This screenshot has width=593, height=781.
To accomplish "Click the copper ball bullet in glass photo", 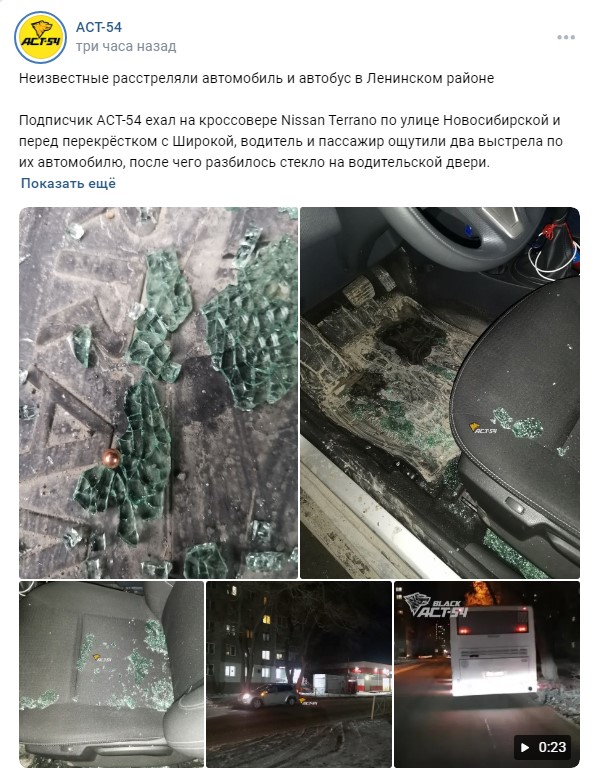I will pyautogui.click(x=111, y=458).
